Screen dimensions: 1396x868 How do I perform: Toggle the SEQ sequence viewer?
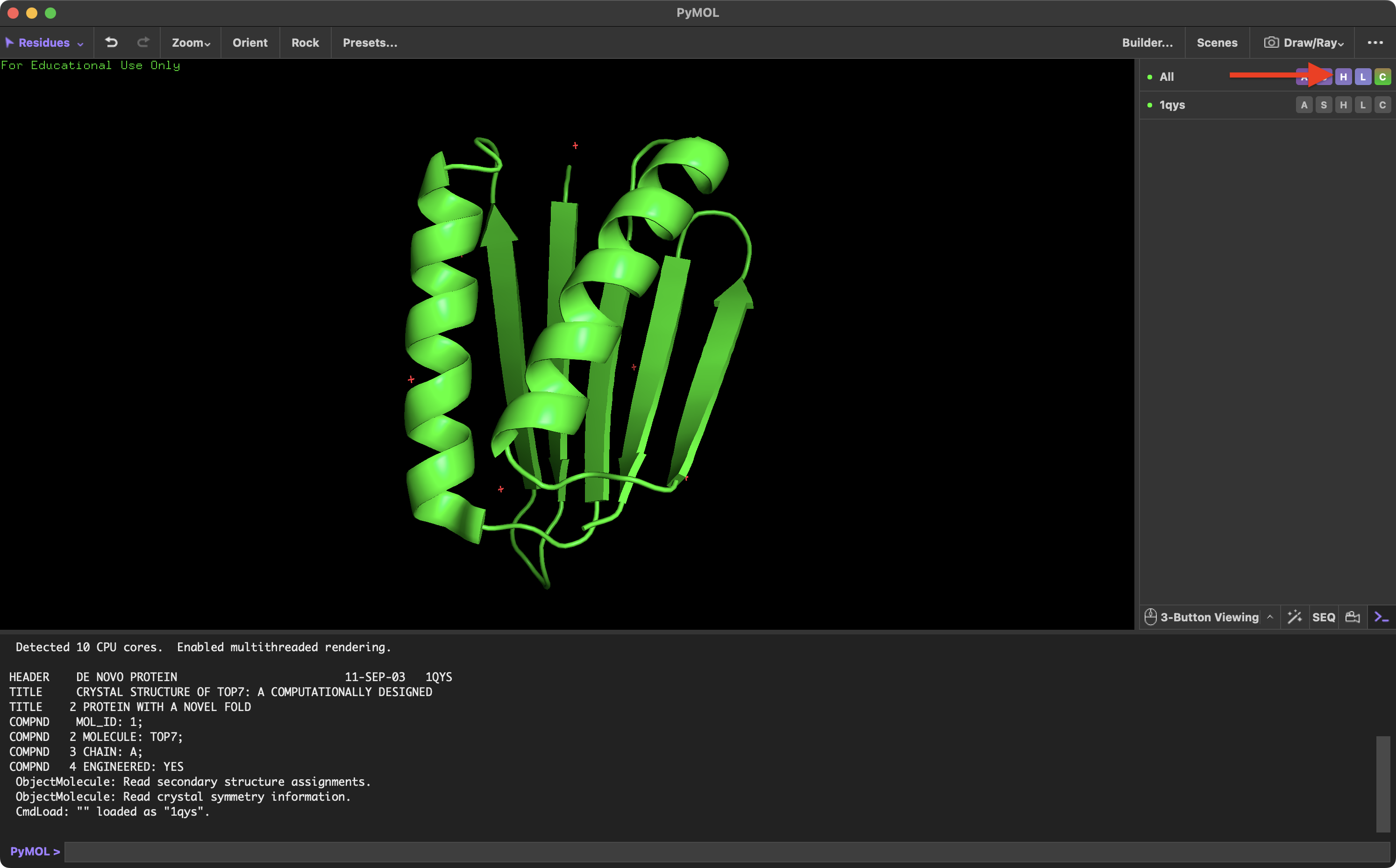1324,617
